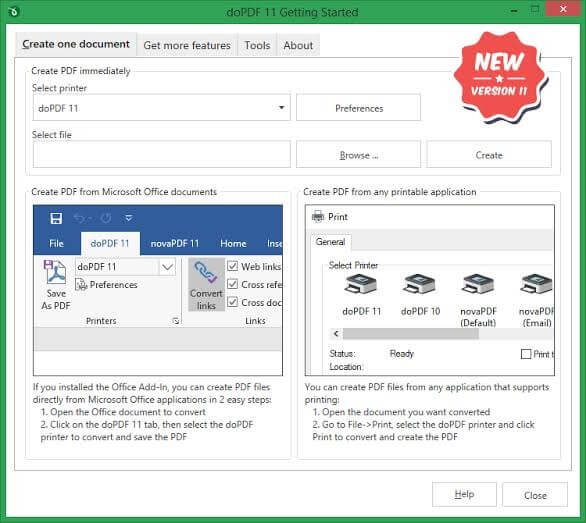Expand the doPDF 11 ribbon printer combo

click(x=167, y=267)
